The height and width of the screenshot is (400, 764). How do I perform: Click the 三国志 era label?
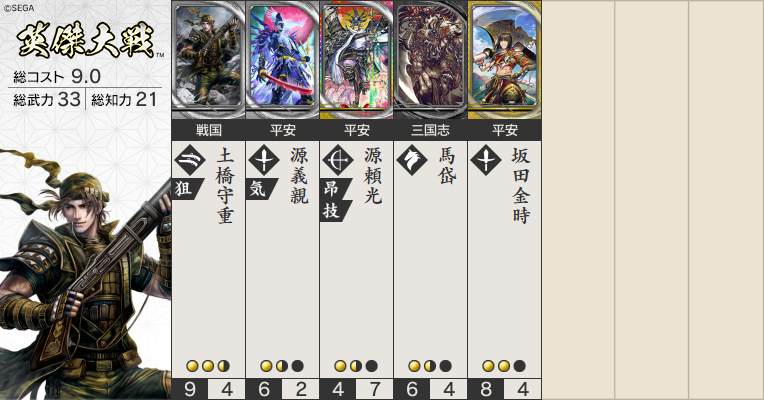coord(431,130)
